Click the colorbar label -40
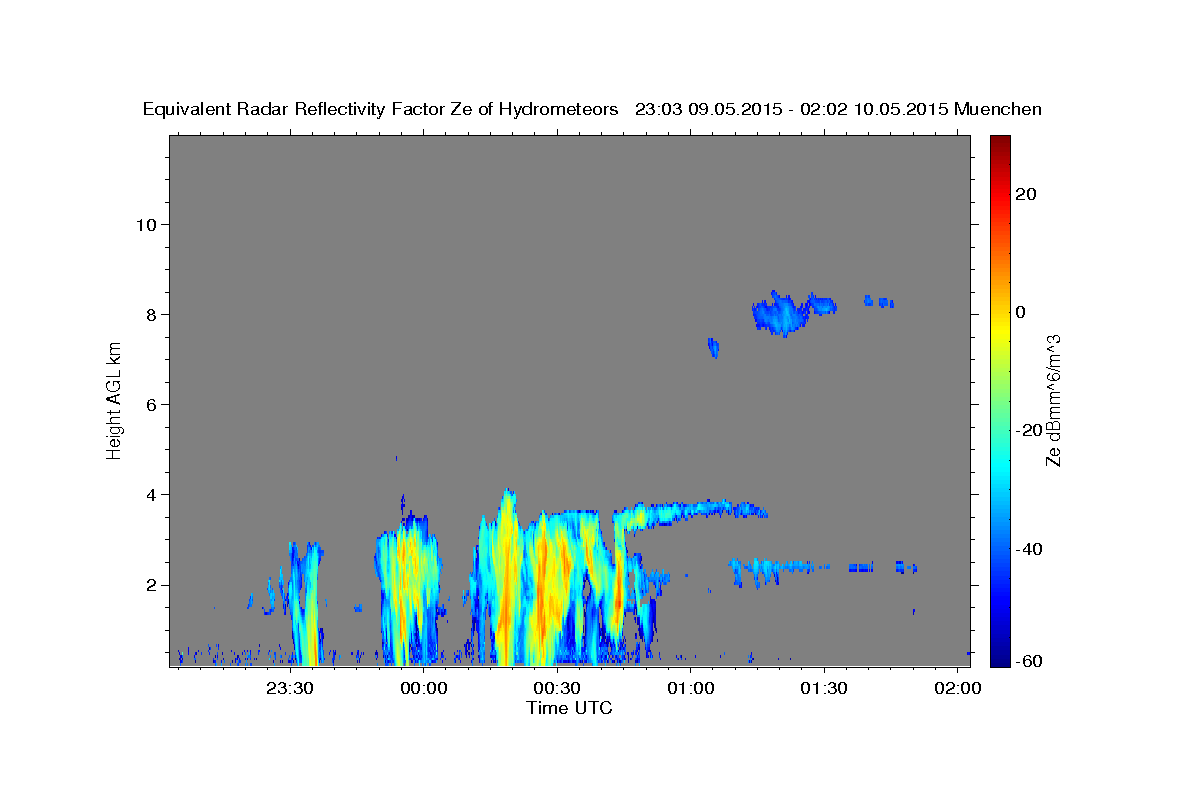 point(1029,548)
